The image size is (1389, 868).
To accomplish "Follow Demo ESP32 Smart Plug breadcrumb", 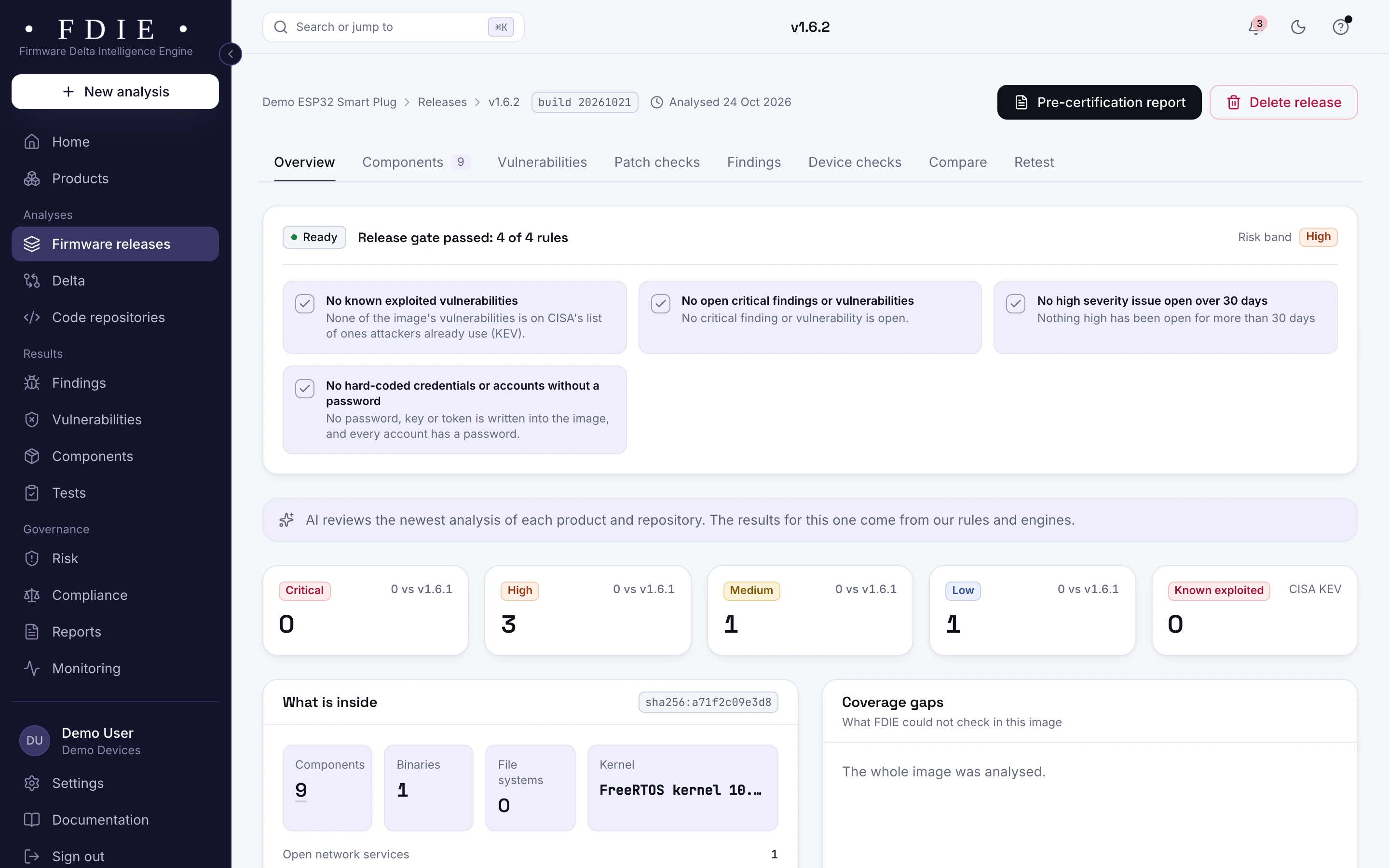I will point(329,102).
